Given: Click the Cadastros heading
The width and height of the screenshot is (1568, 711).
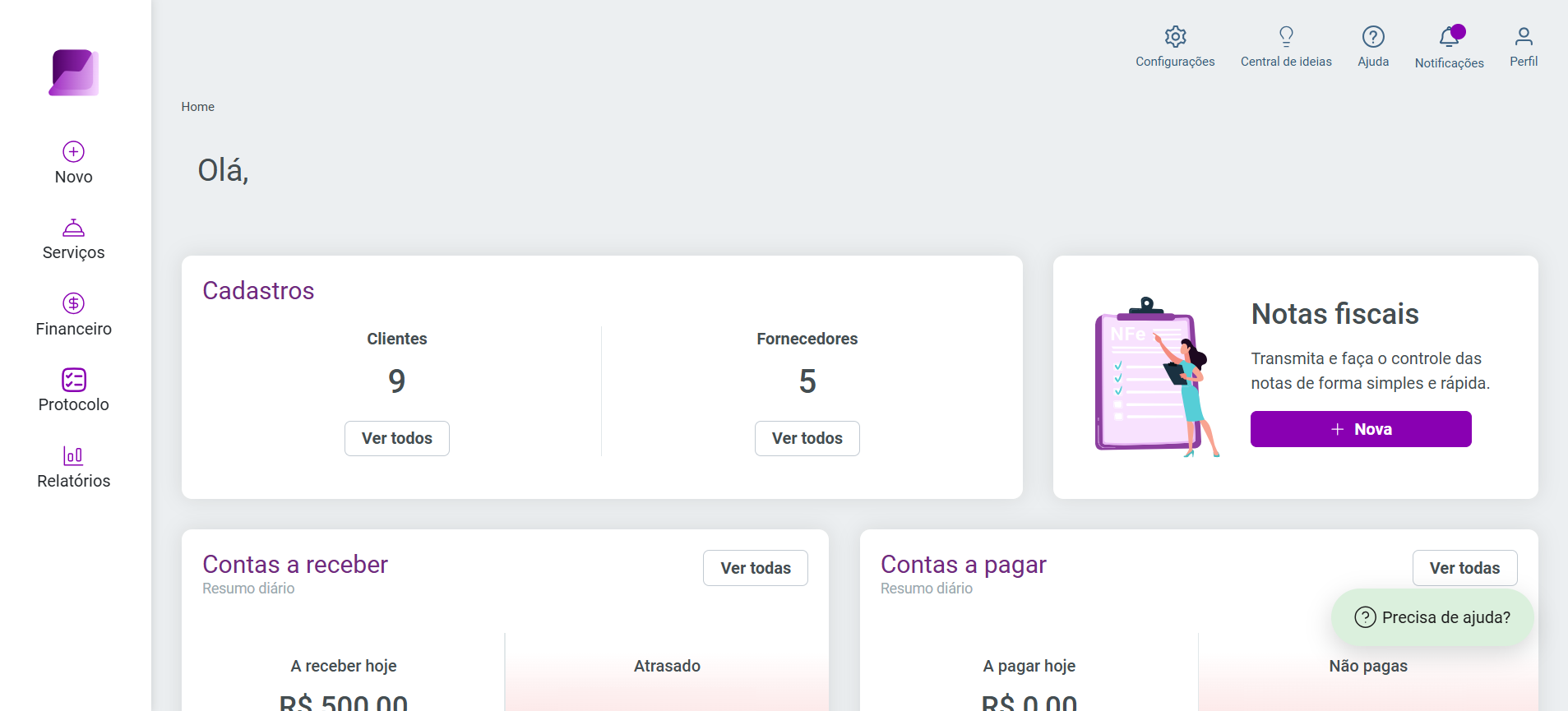Looking at the screenshot, I should (x=258, y=291).
